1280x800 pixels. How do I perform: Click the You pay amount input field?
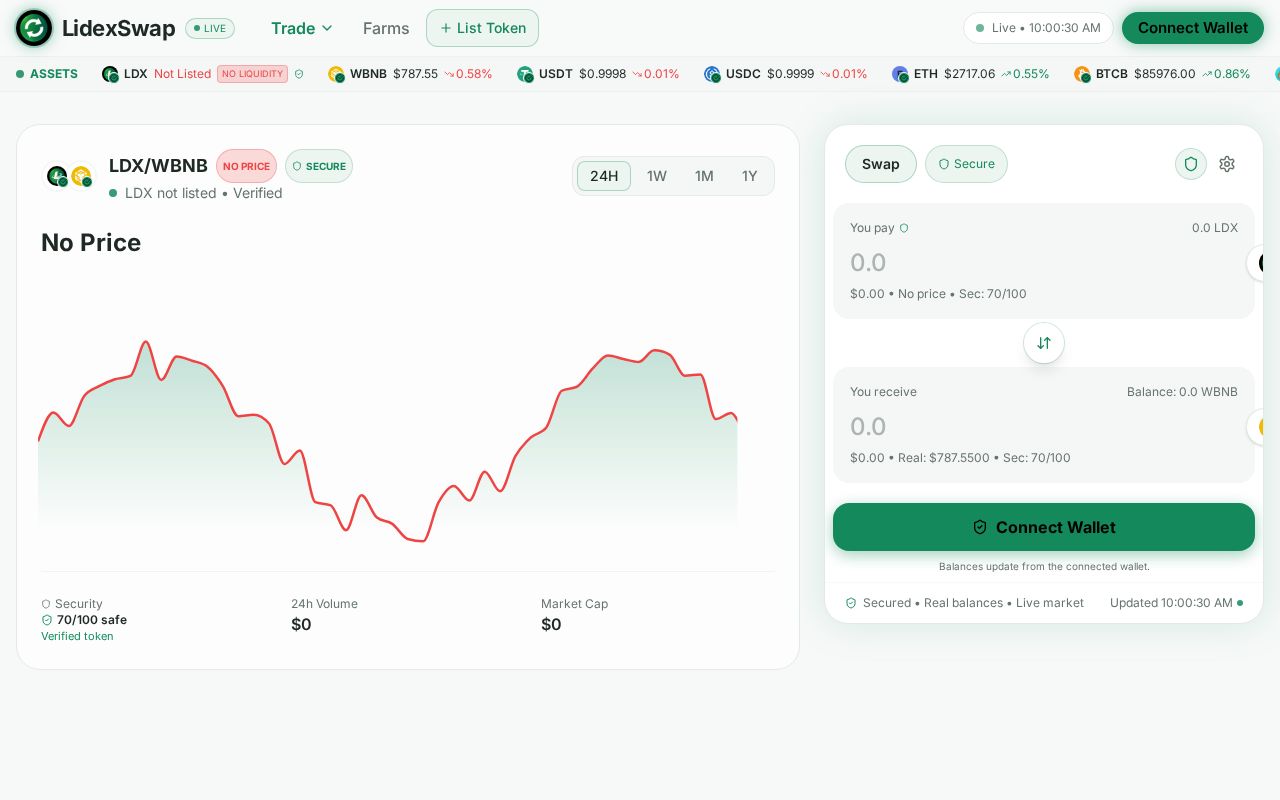[x=1044, y=263]
